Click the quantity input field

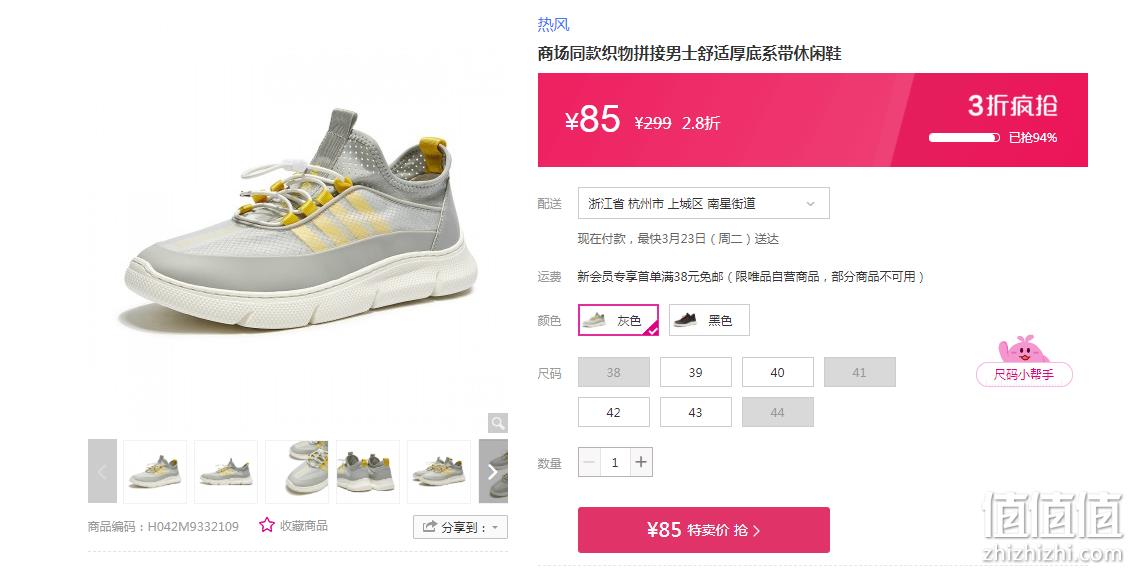(615, 462)
